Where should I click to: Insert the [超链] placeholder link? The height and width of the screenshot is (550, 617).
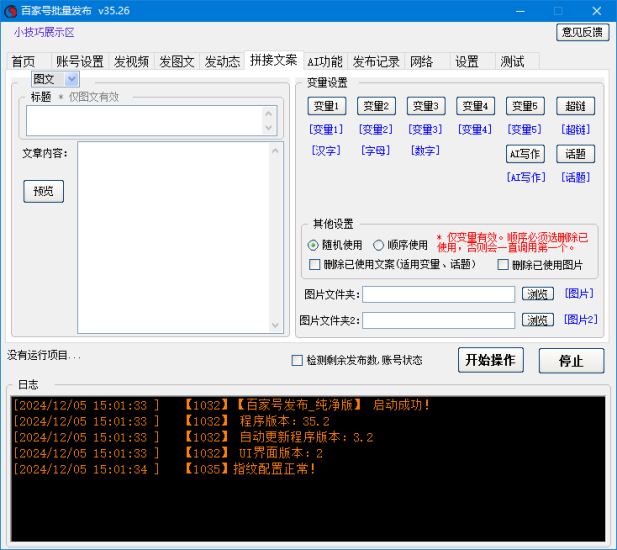point(575,129)
